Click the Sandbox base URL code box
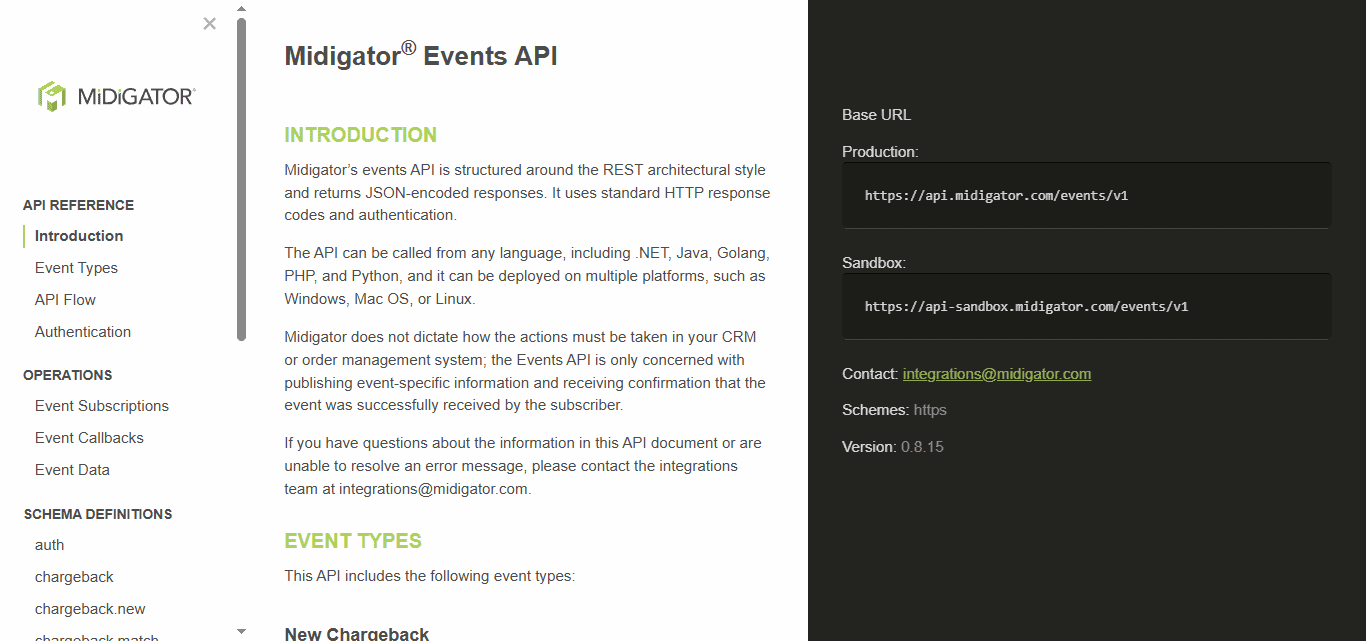The image size is (1366, 641). pos(1087,306)
